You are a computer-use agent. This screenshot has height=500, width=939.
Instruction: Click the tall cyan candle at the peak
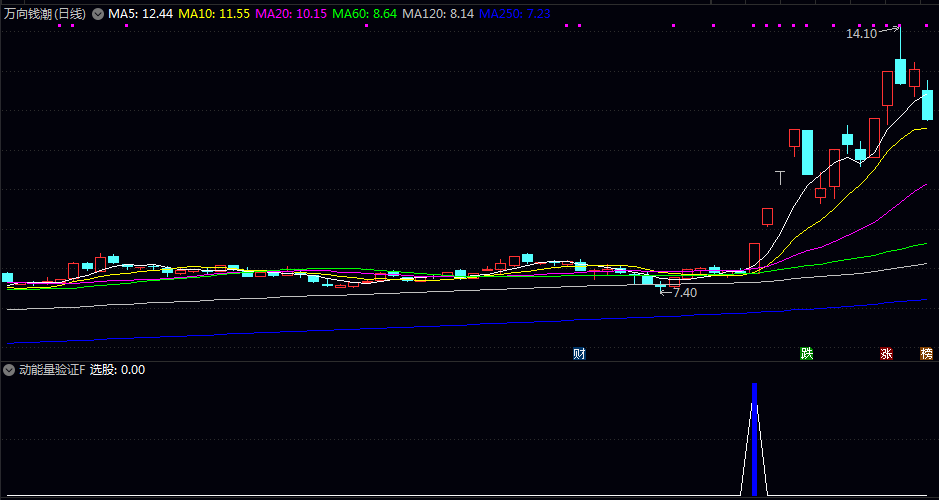[x=900, y=70]
